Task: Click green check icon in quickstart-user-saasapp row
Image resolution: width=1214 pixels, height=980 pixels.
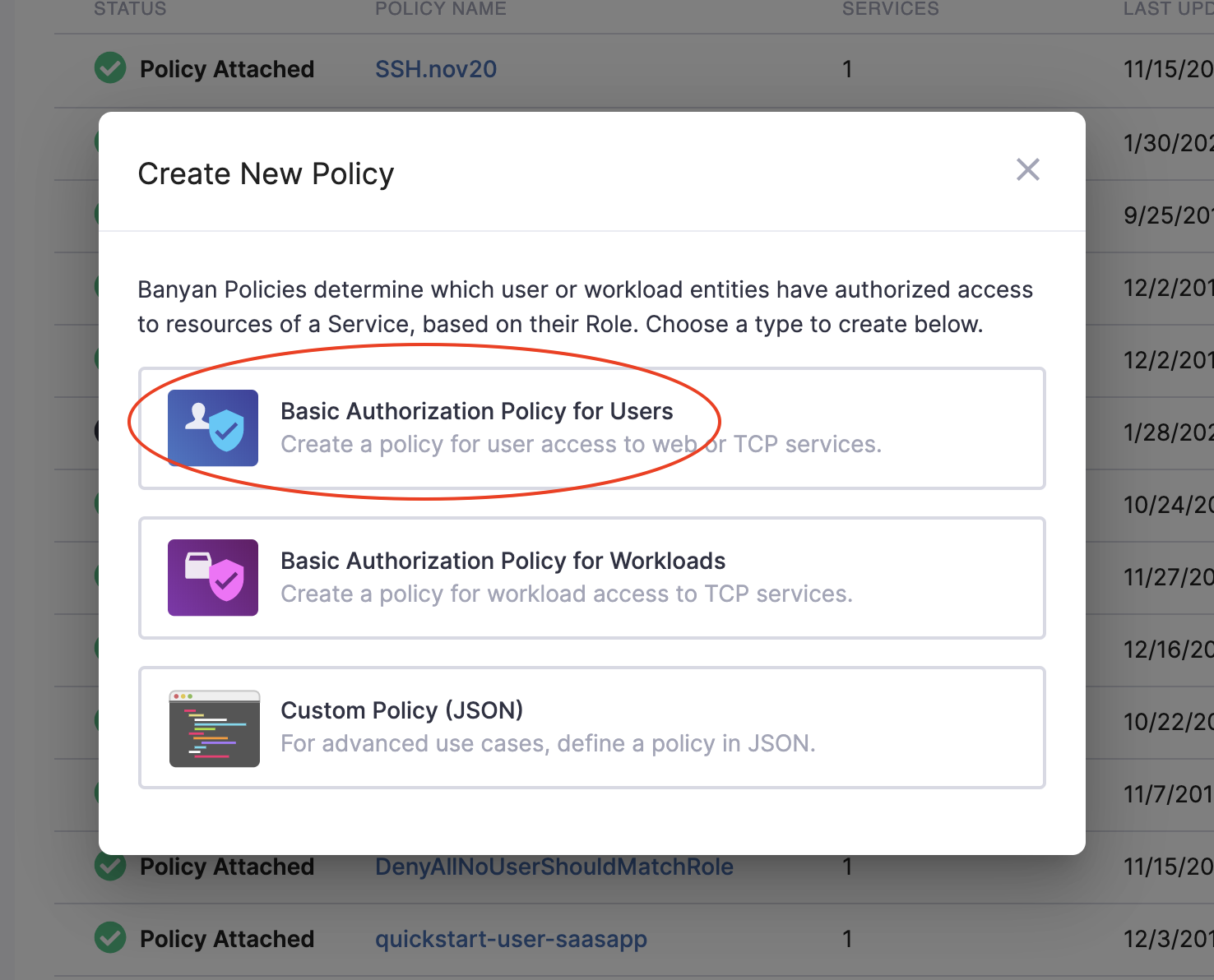Action: [x=110, y=938]
